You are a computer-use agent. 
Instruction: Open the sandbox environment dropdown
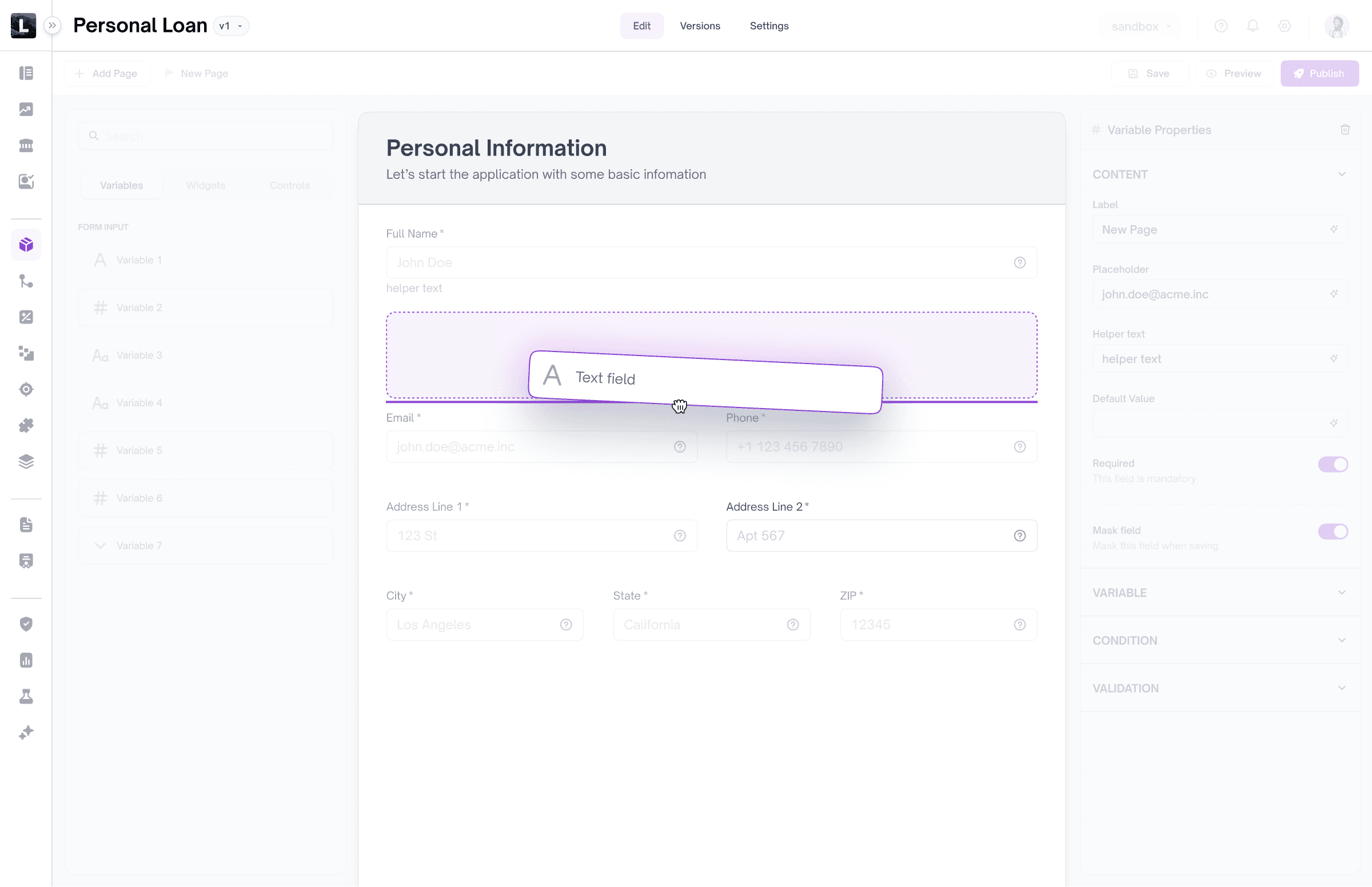1140,26
